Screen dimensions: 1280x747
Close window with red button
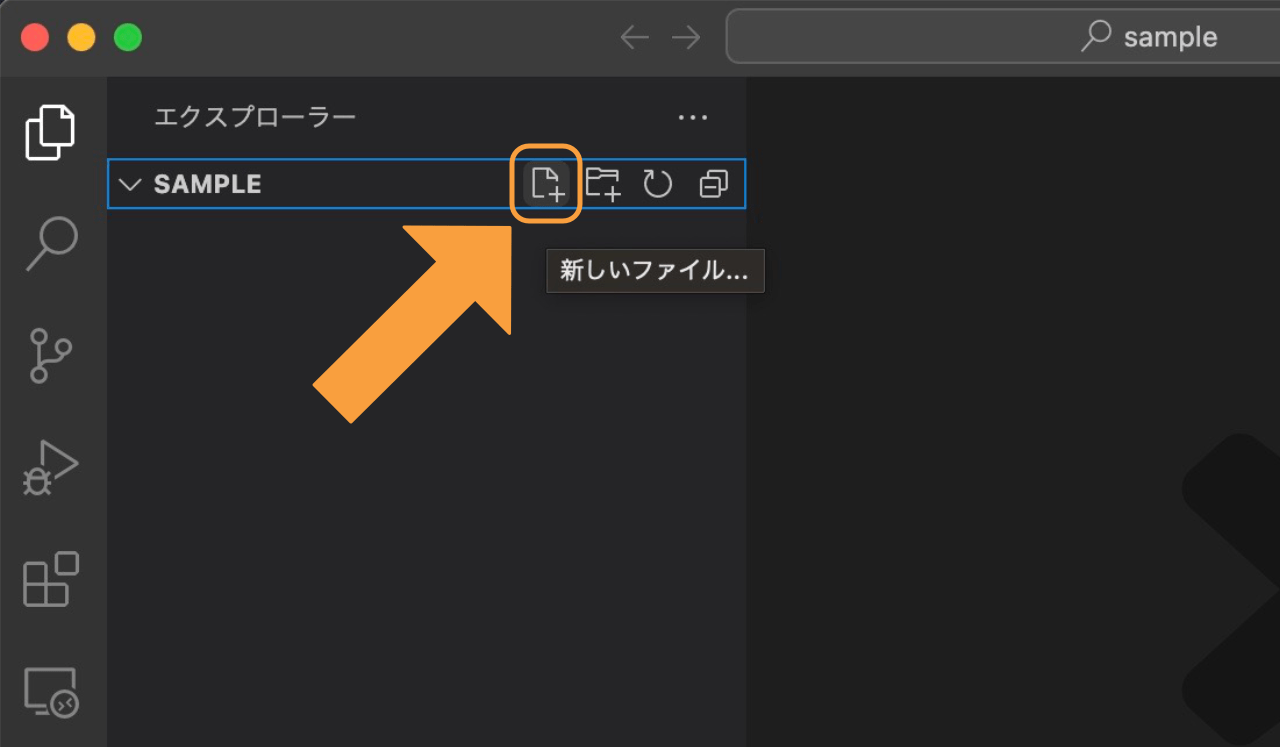pyautogui.click(x=35, y=38)
